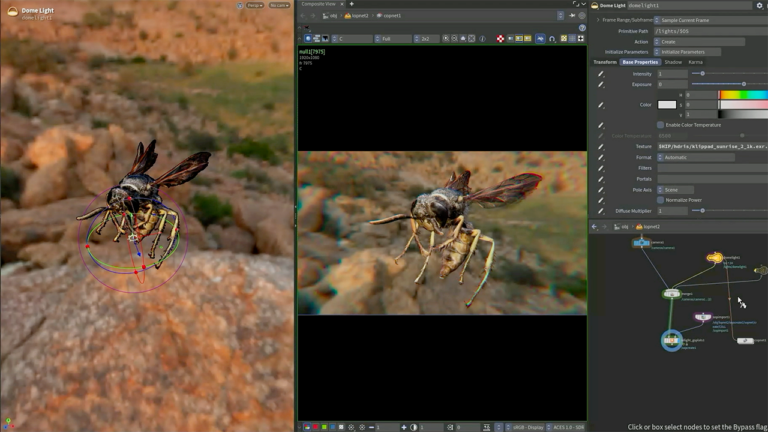Open the image info icon
Image resolution: width=768 pixels, height=432 pixels.
[482, 39]
